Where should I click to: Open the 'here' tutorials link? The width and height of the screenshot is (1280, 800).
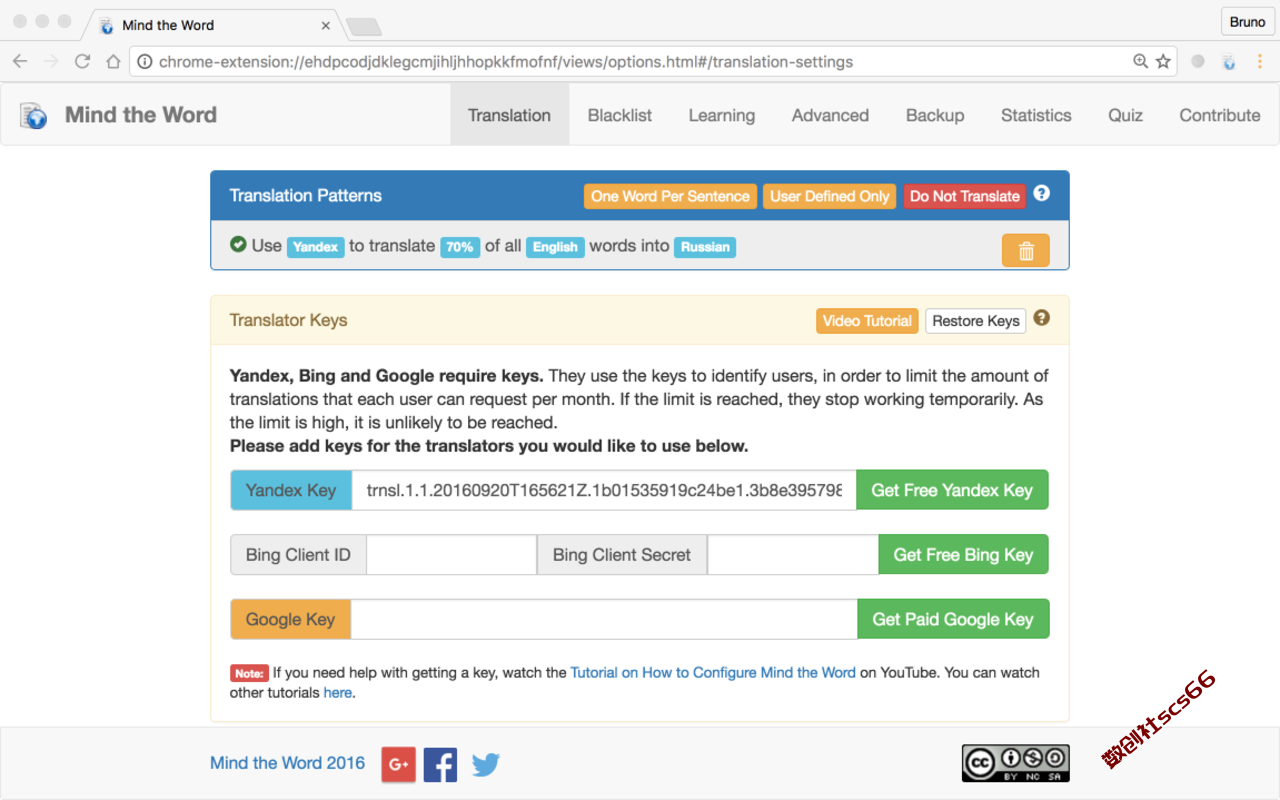(337, 693)
